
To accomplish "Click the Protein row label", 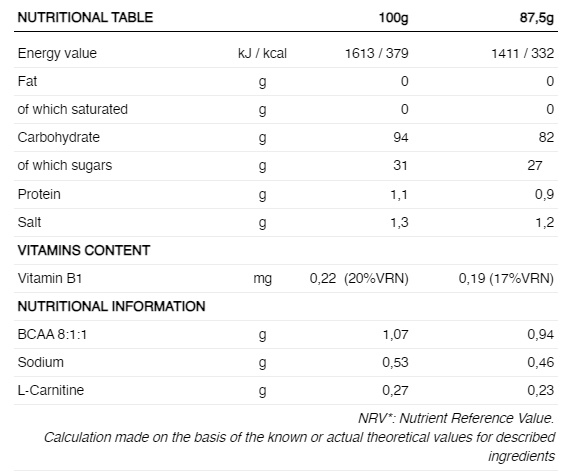I will [x=39, y=194].
